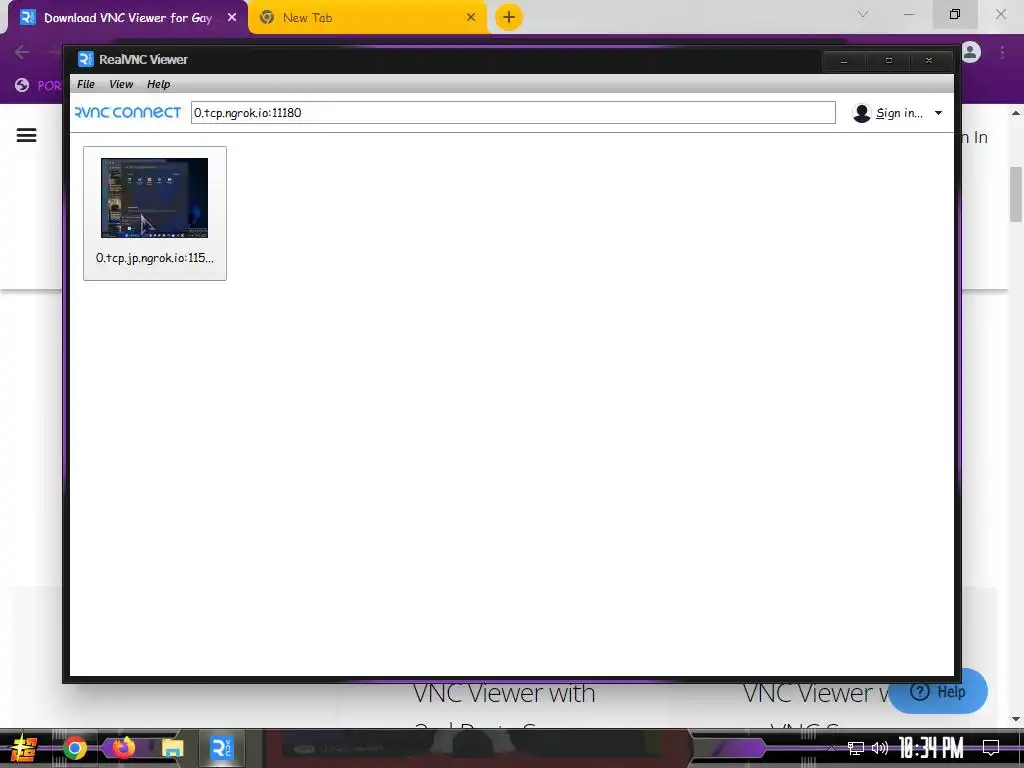Open Chrome three-dot menu

click(1002, 52)
